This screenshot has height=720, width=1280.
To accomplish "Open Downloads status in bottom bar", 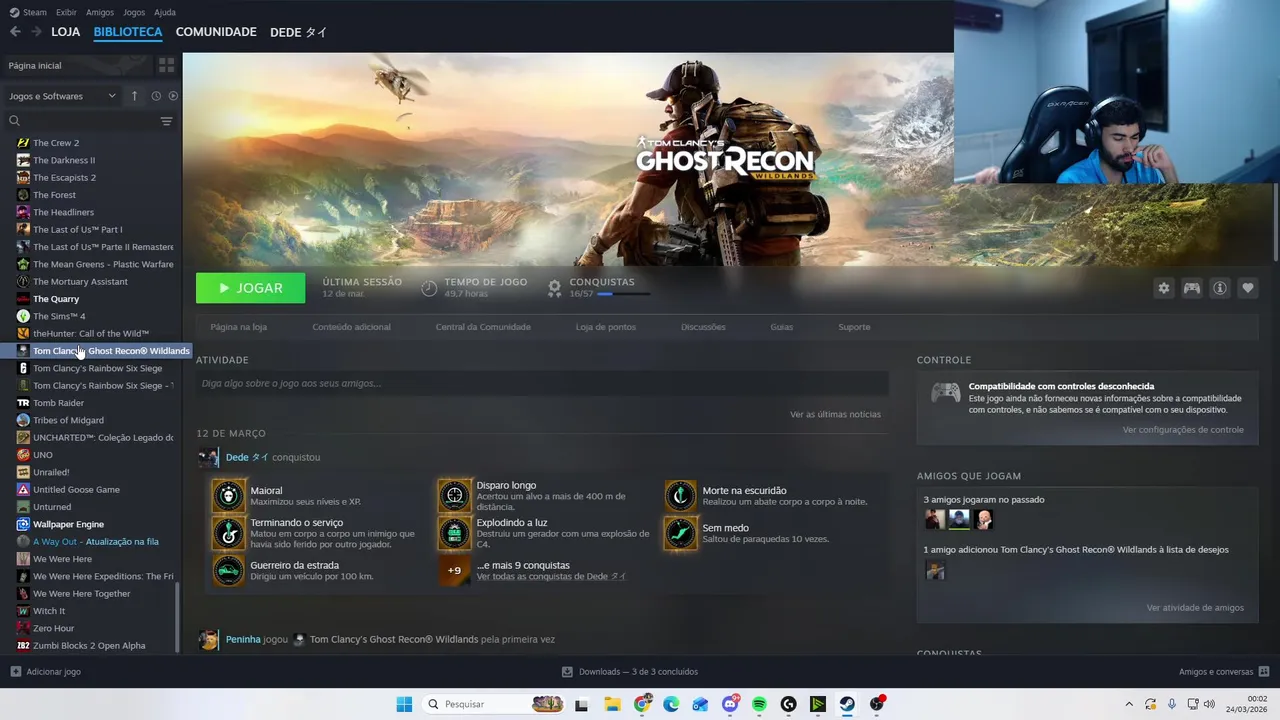I will tap(630, 672).
